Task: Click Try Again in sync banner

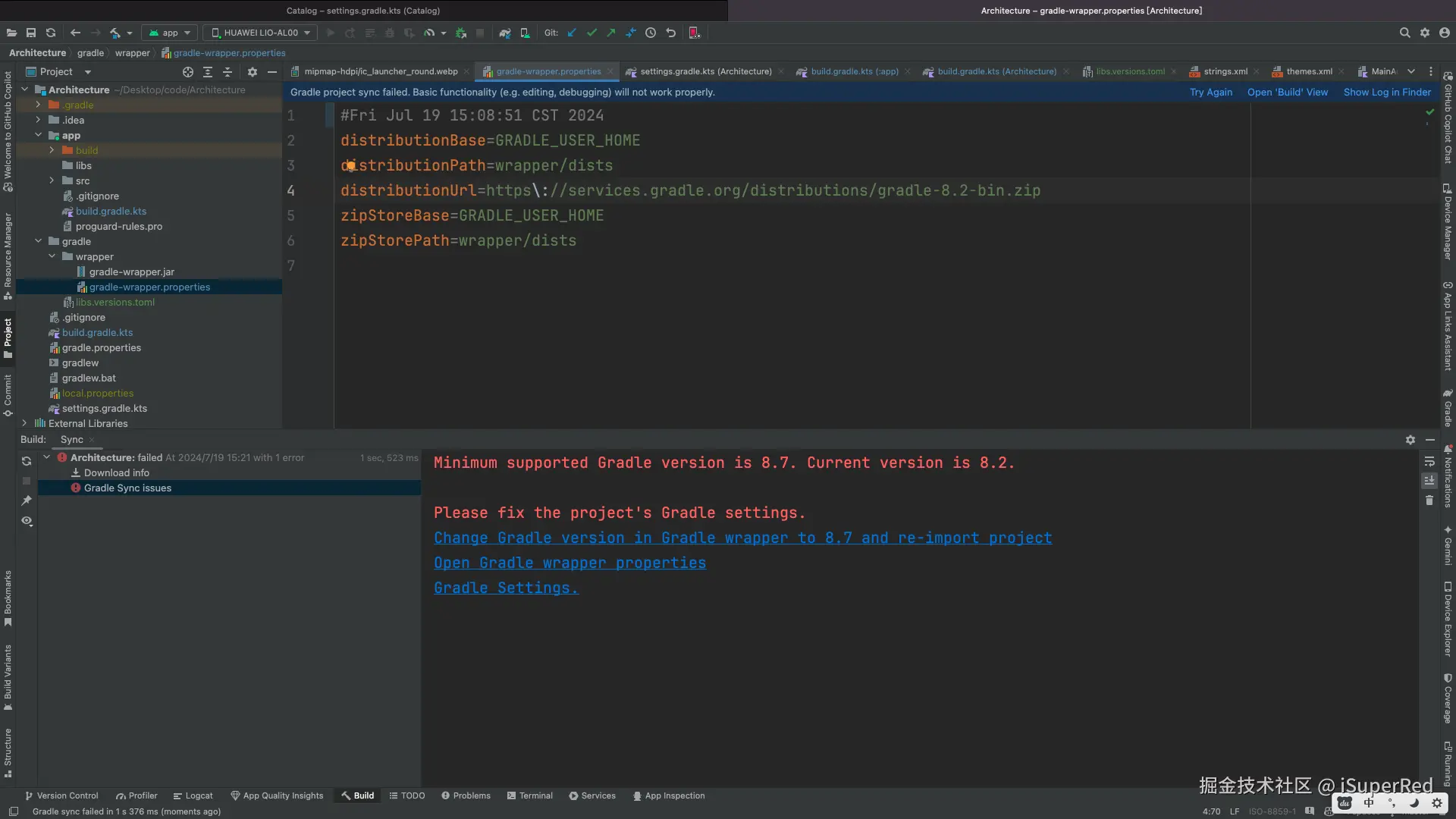Action: click(1210, 92)
